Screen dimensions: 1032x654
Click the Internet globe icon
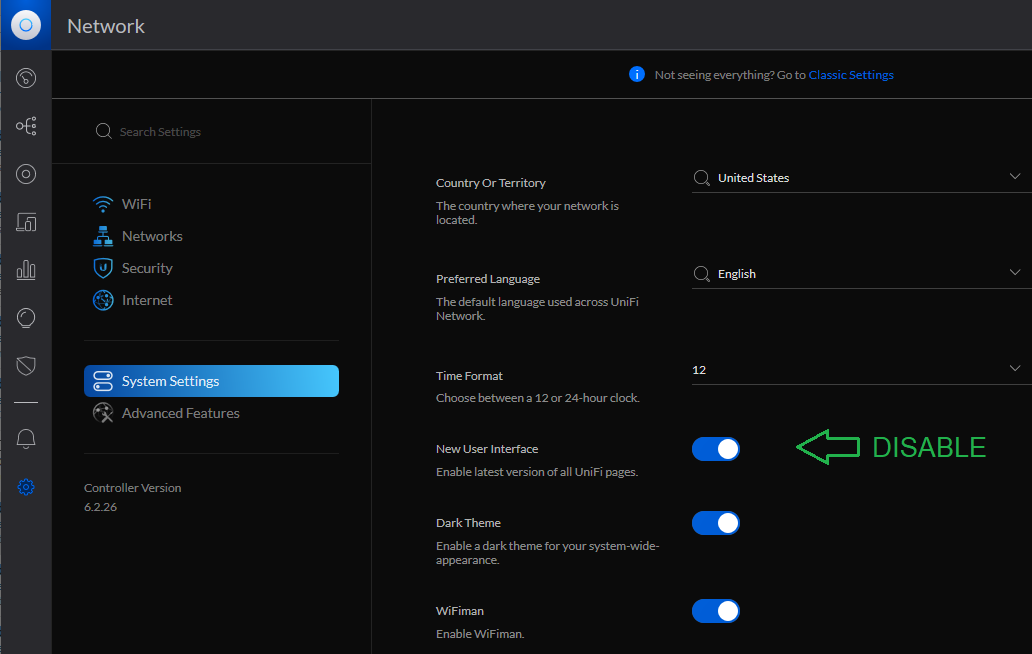point(103,300)
